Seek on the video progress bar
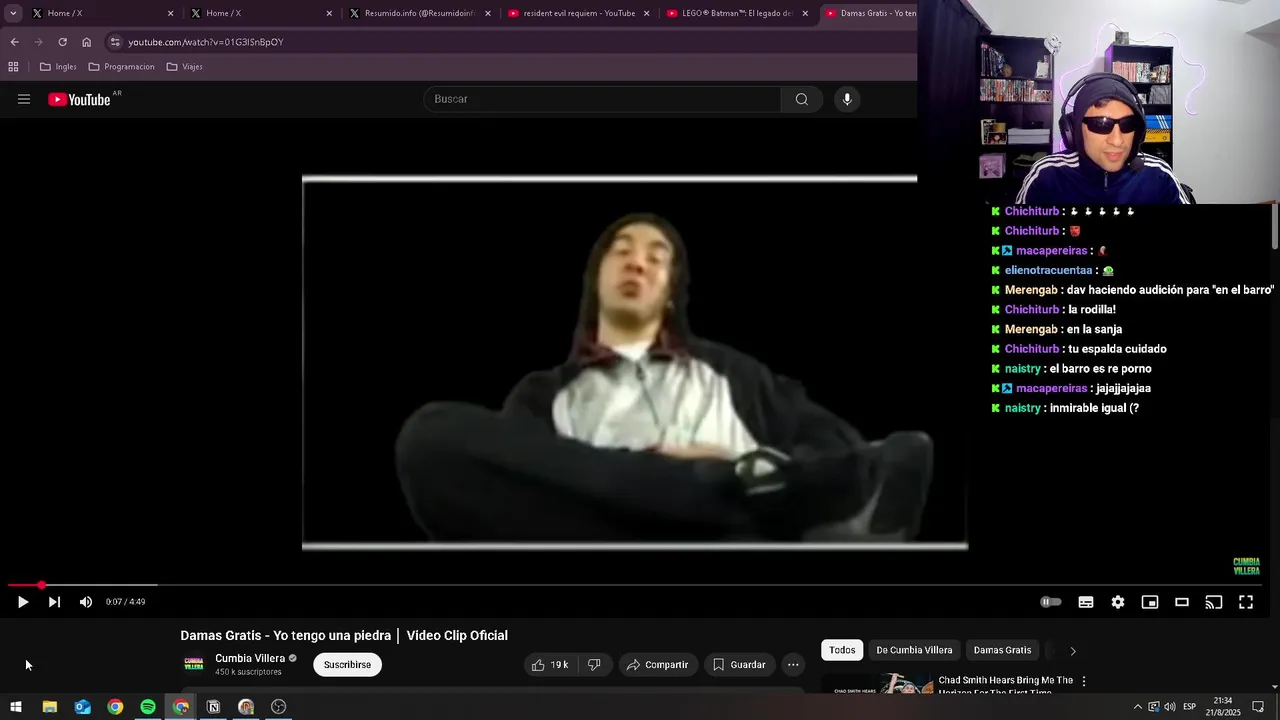 point(636,585)
